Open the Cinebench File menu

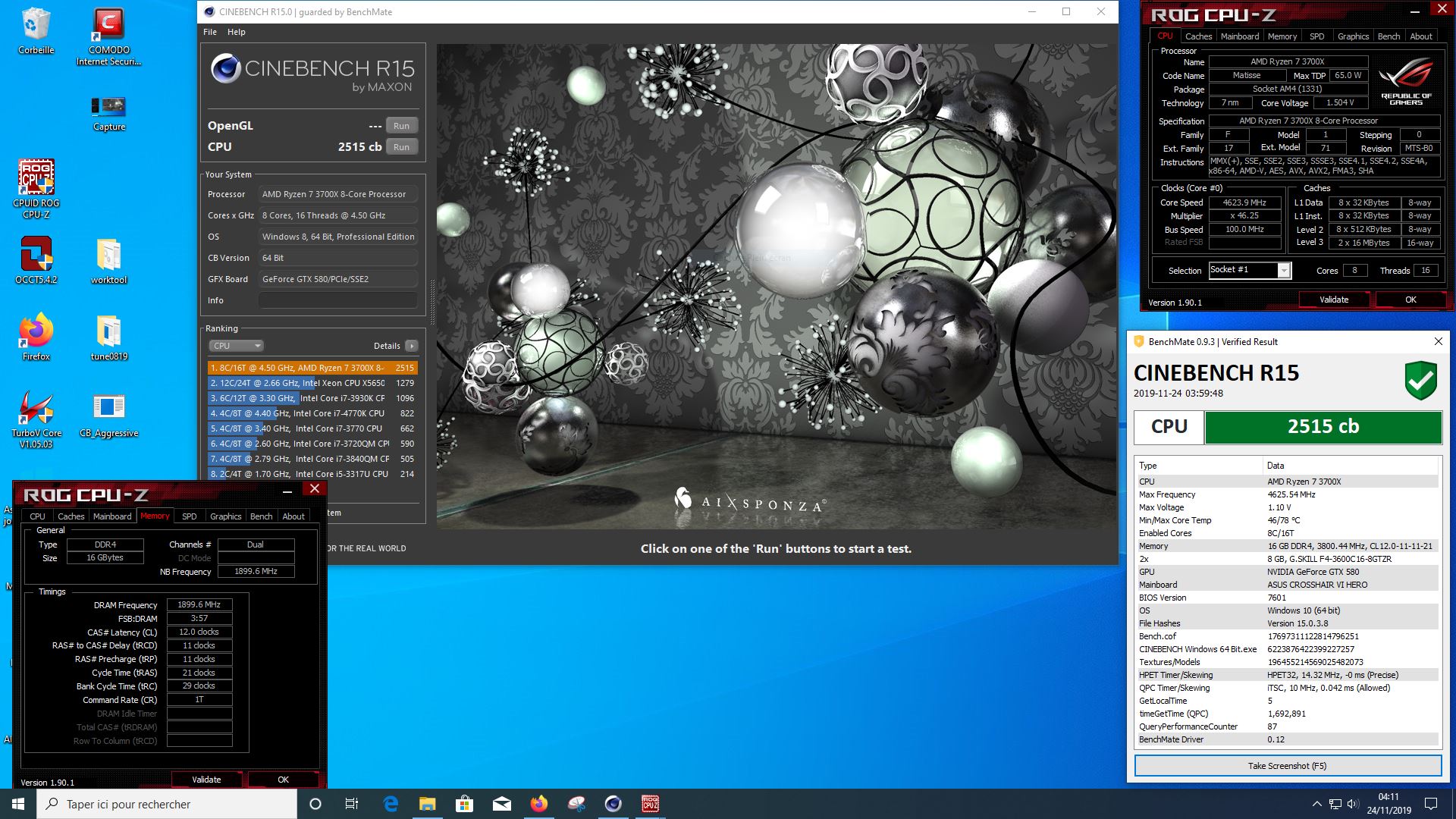click(210, 32)
